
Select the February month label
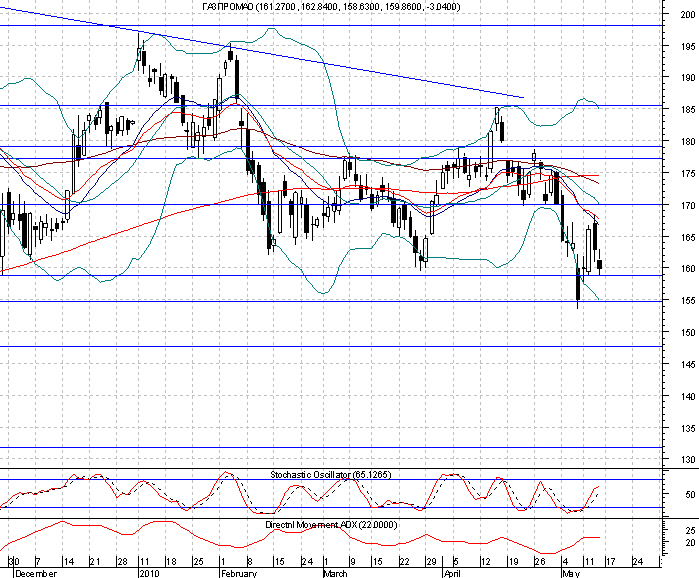[x=239, y=573]
